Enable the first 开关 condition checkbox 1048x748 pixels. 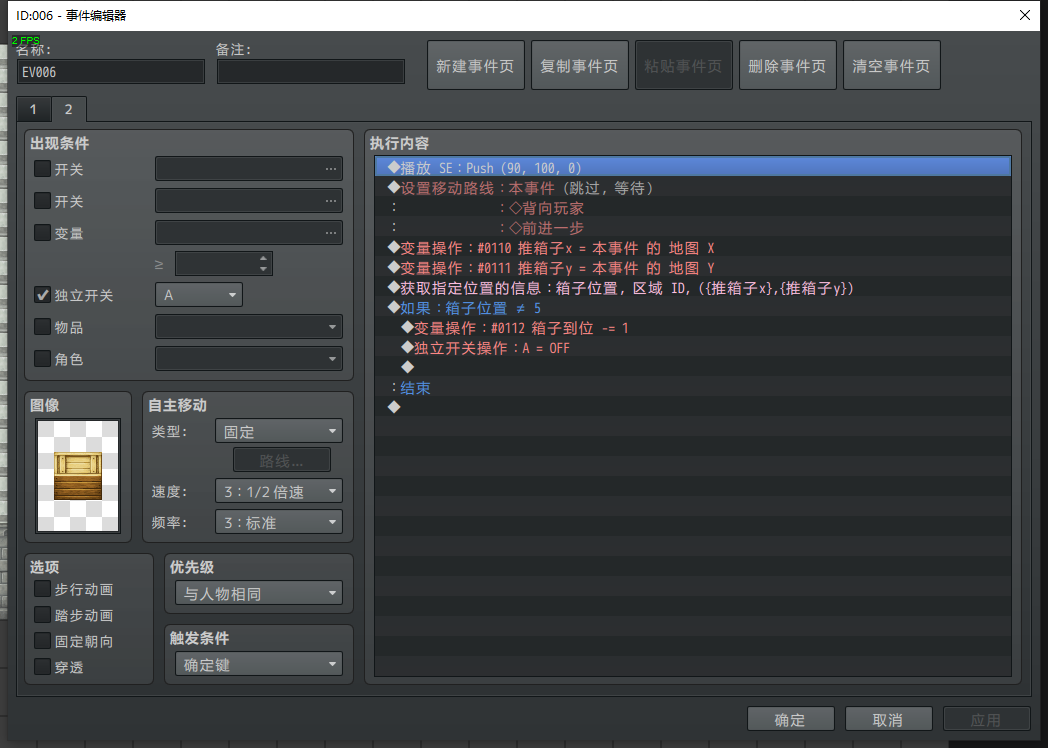pyautogui.click(x=42, y=168)
